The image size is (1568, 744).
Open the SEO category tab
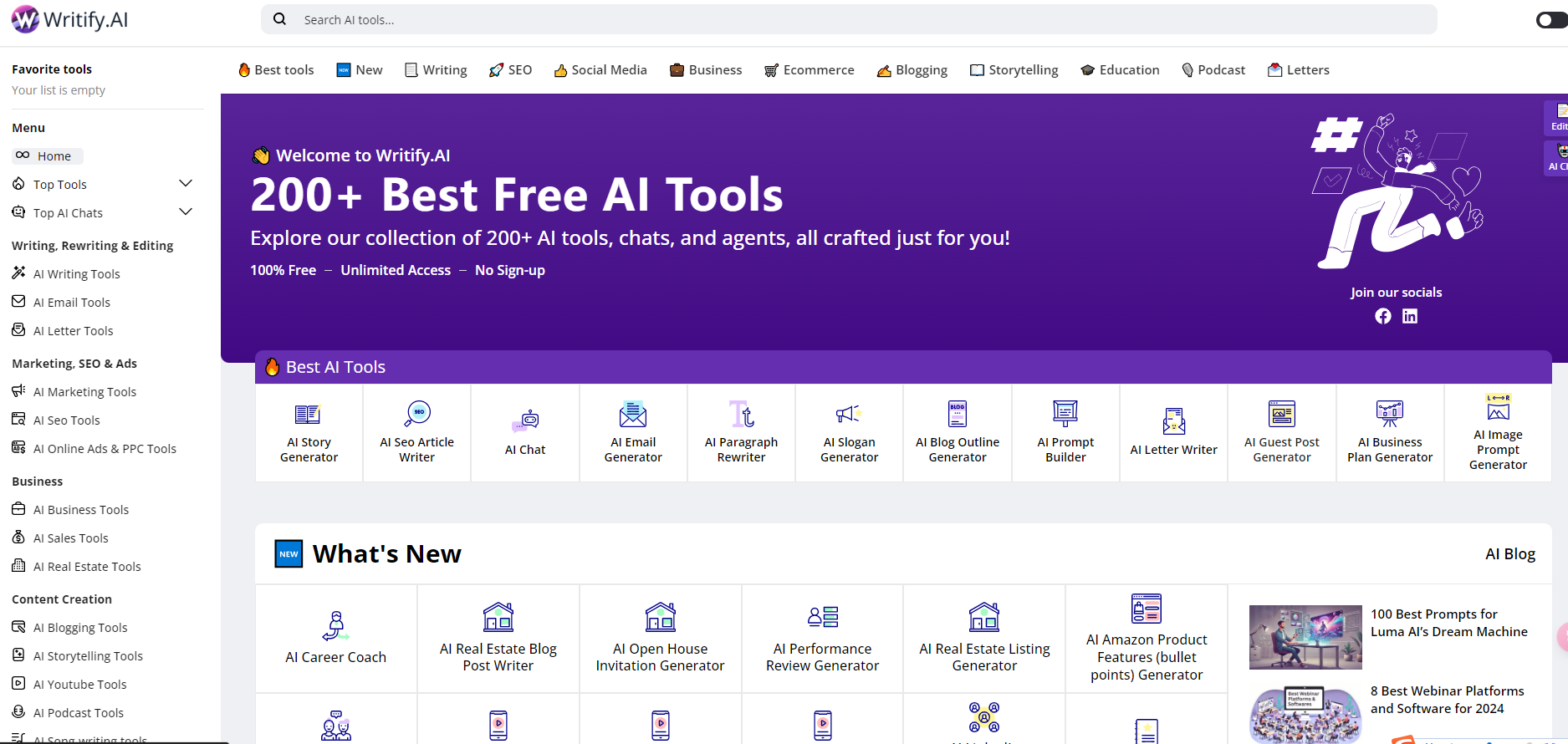tap(510, 70)
